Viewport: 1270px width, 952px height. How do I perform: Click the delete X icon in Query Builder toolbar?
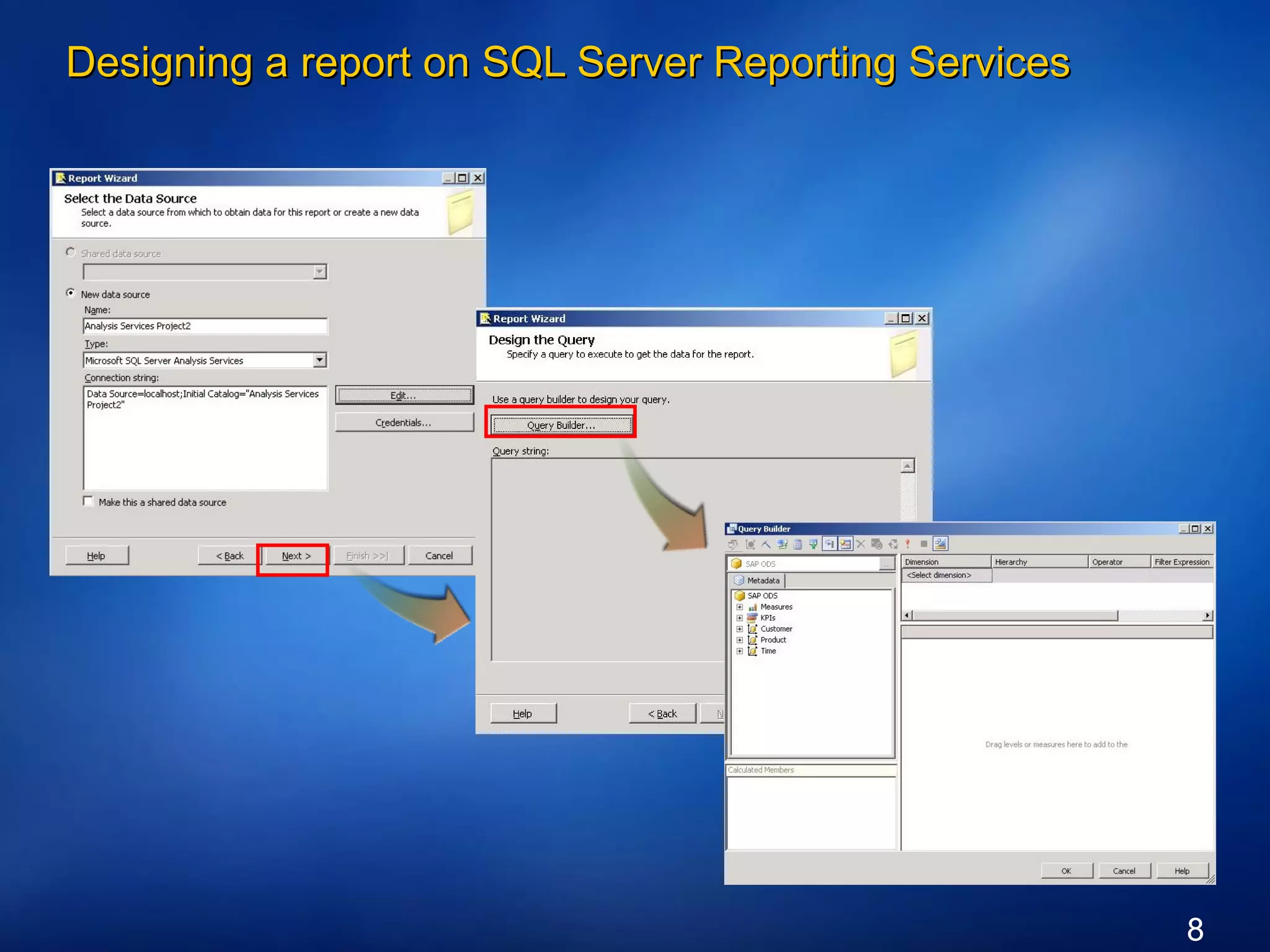tap(861, 544)
